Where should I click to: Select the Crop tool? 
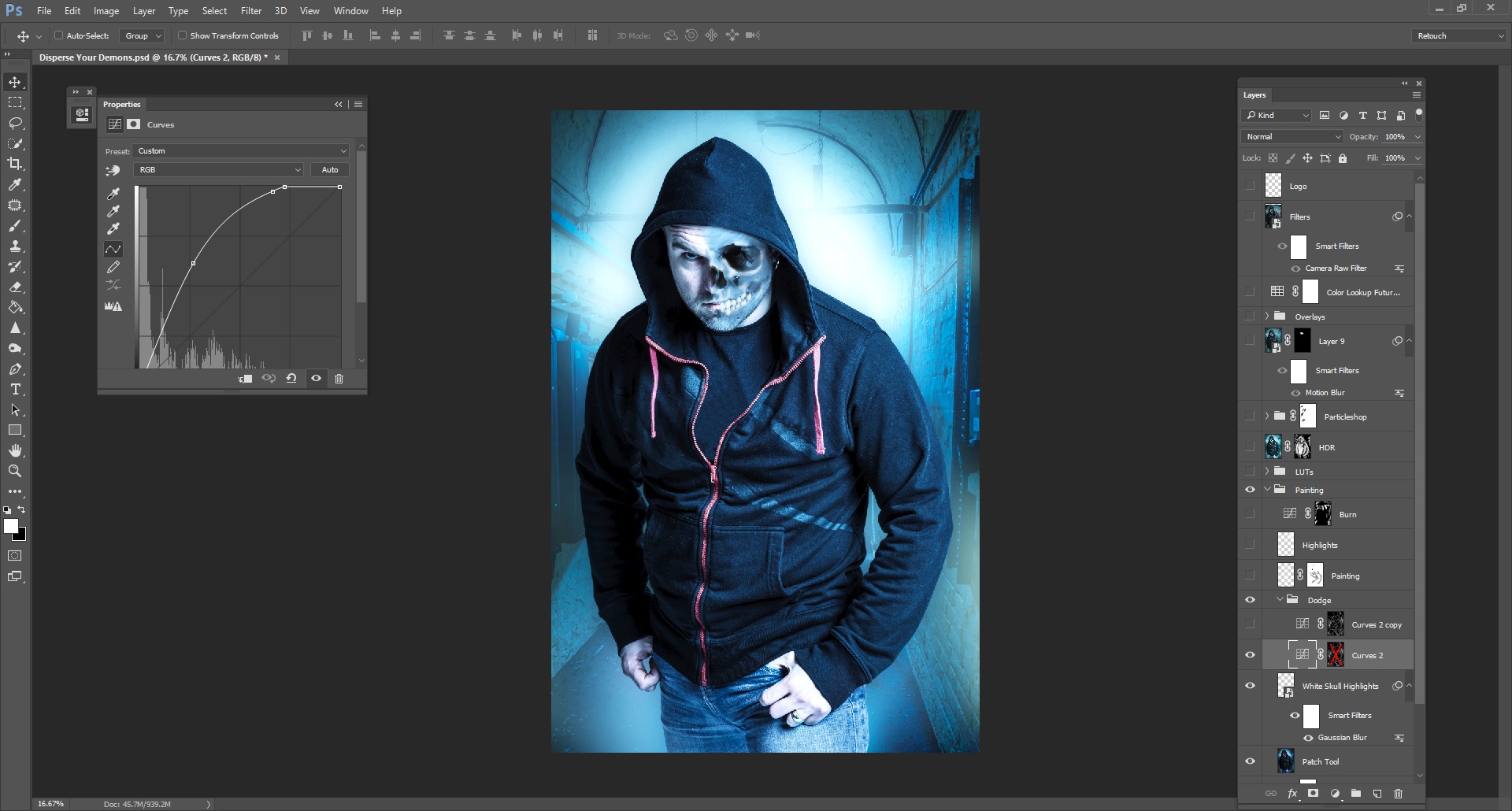pos(16,164)
